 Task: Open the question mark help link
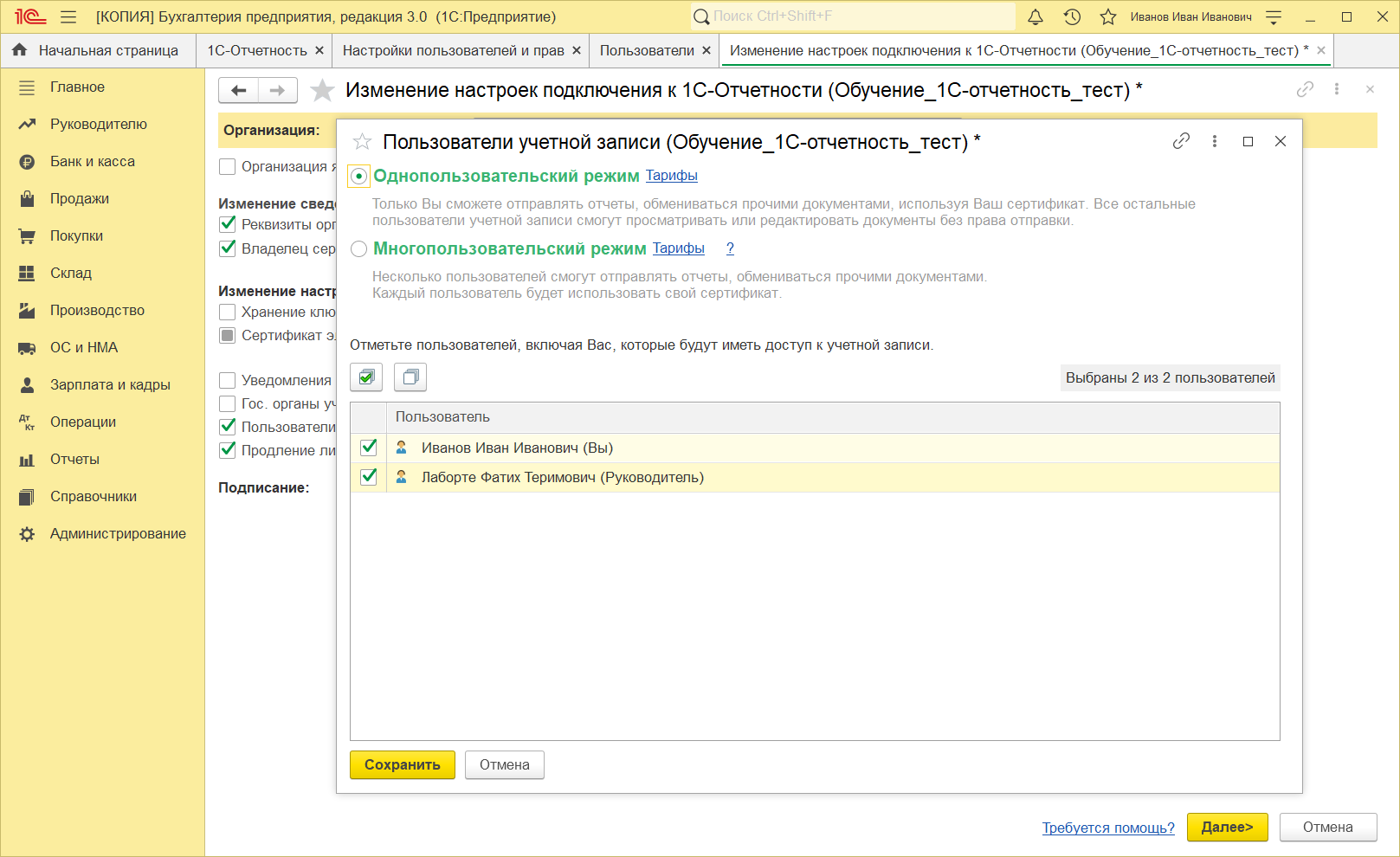point(730,248)
